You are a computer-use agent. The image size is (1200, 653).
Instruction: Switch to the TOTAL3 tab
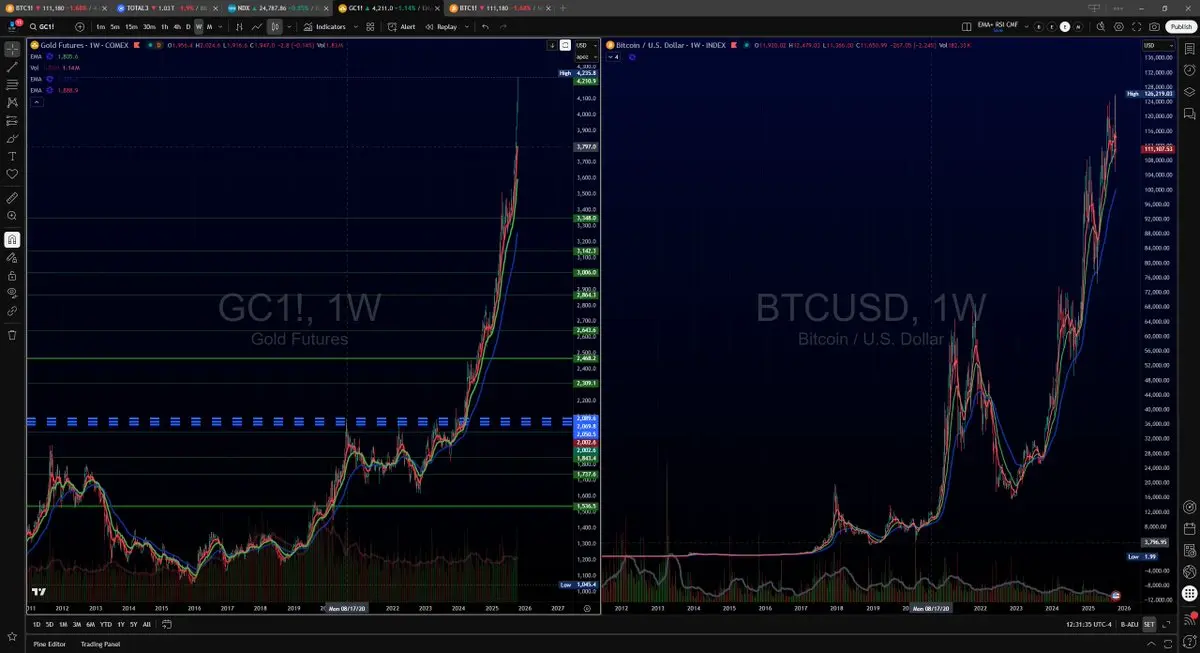tap(166, 7)
